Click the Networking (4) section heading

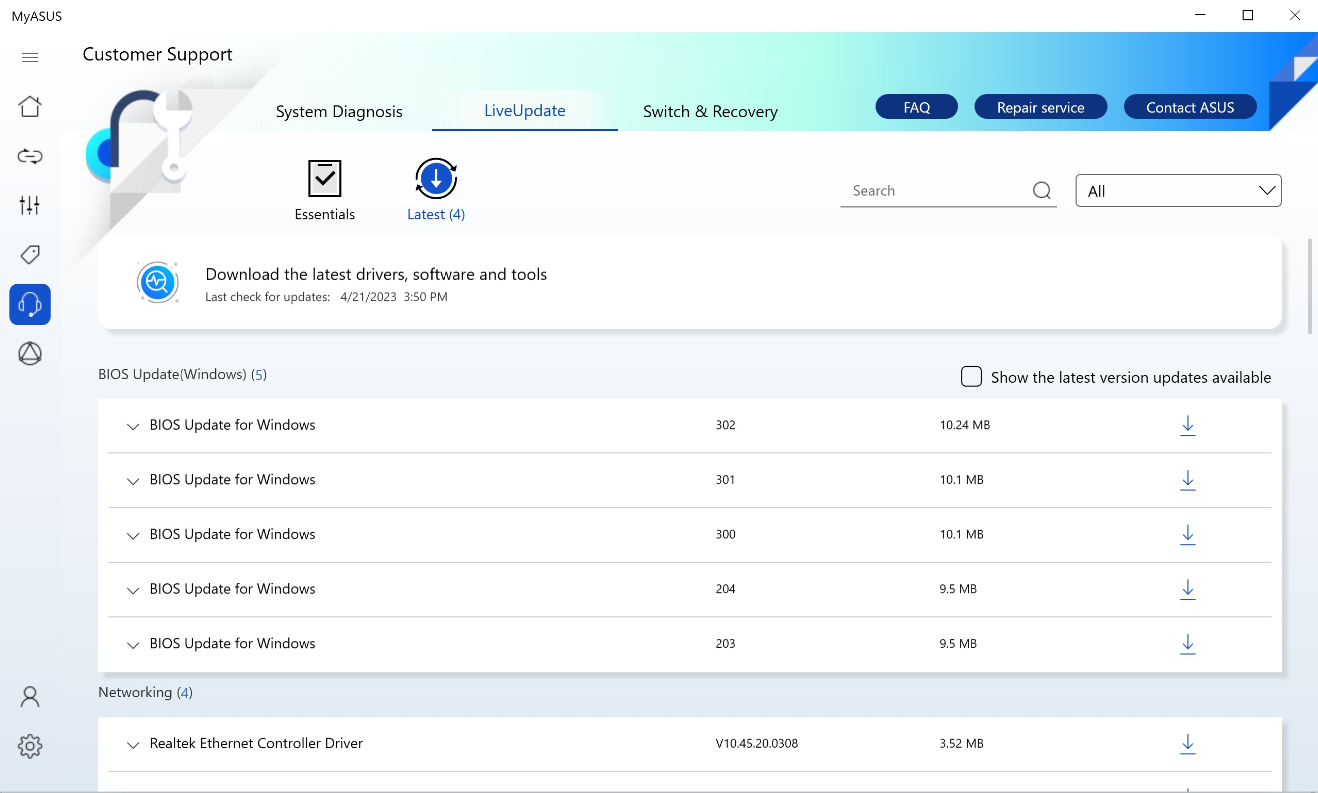pos(145,692)
